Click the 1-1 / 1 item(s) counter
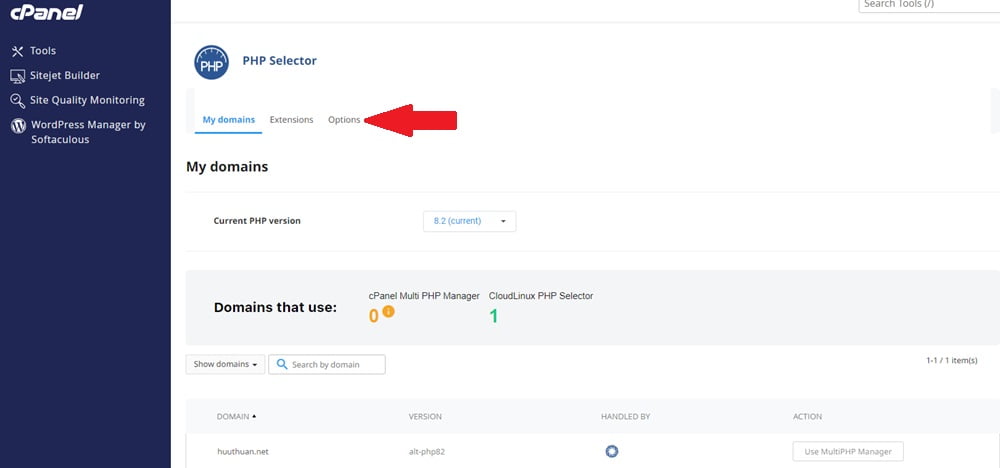1000x468 pixels. click(x=952, y=361)
